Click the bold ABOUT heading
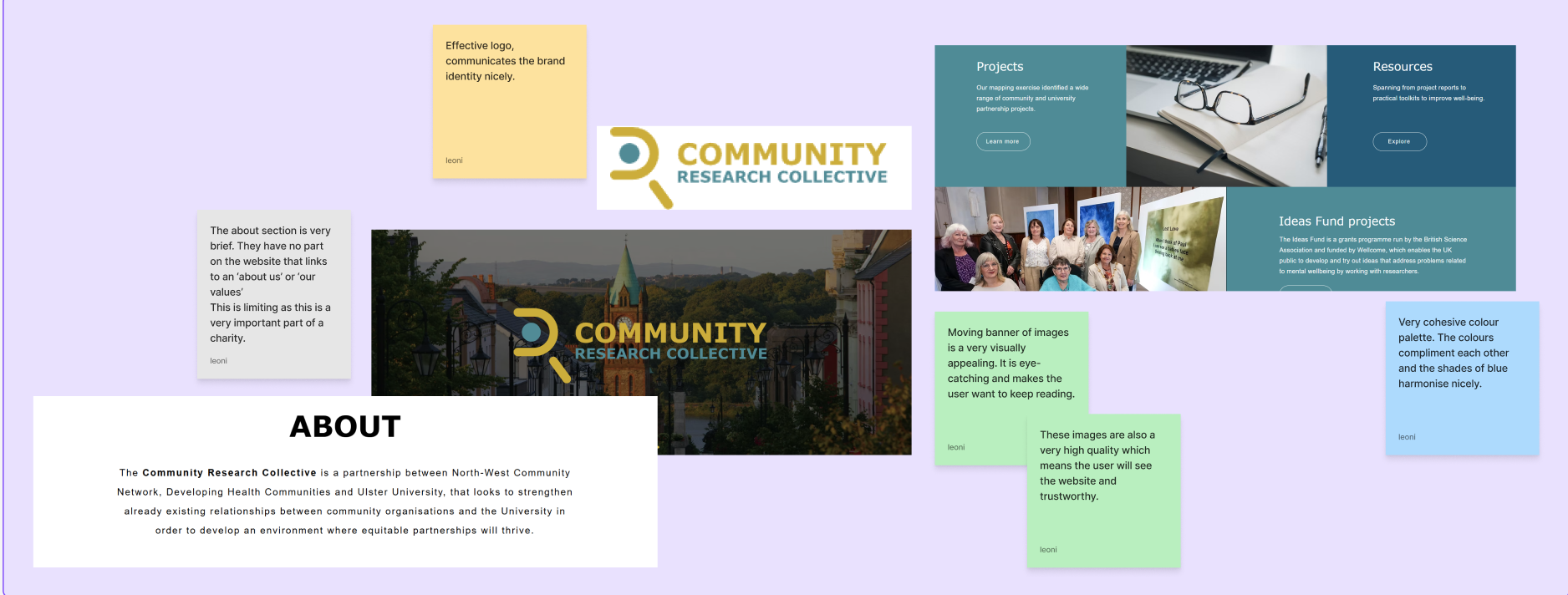The height and width of the screenshot is (595, 1568). click(345, 427)
